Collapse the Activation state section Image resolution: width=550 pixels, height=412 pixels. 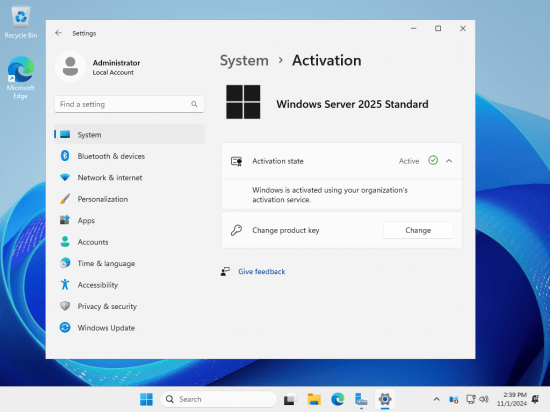click(x=449, y=161)
